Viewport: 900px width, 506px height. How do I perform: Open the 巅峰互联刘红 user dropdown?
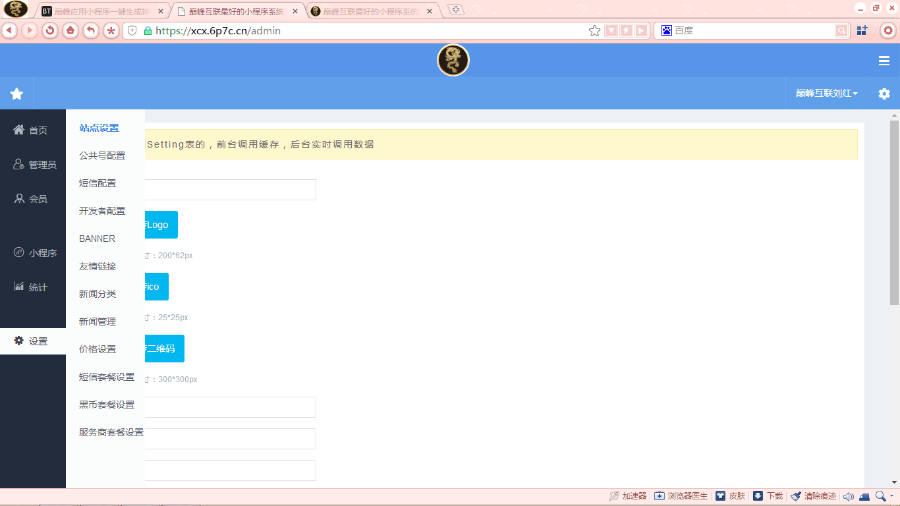click(827, 93)
